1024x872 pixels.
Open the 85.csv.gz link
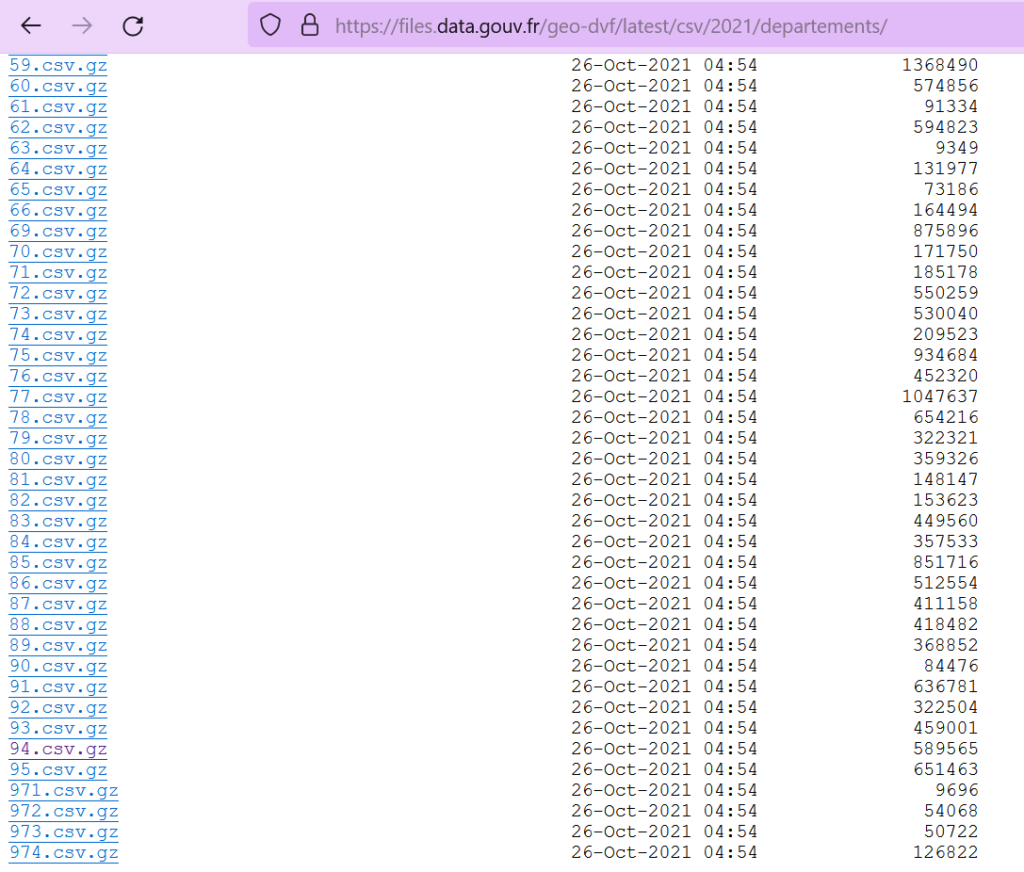58,562
